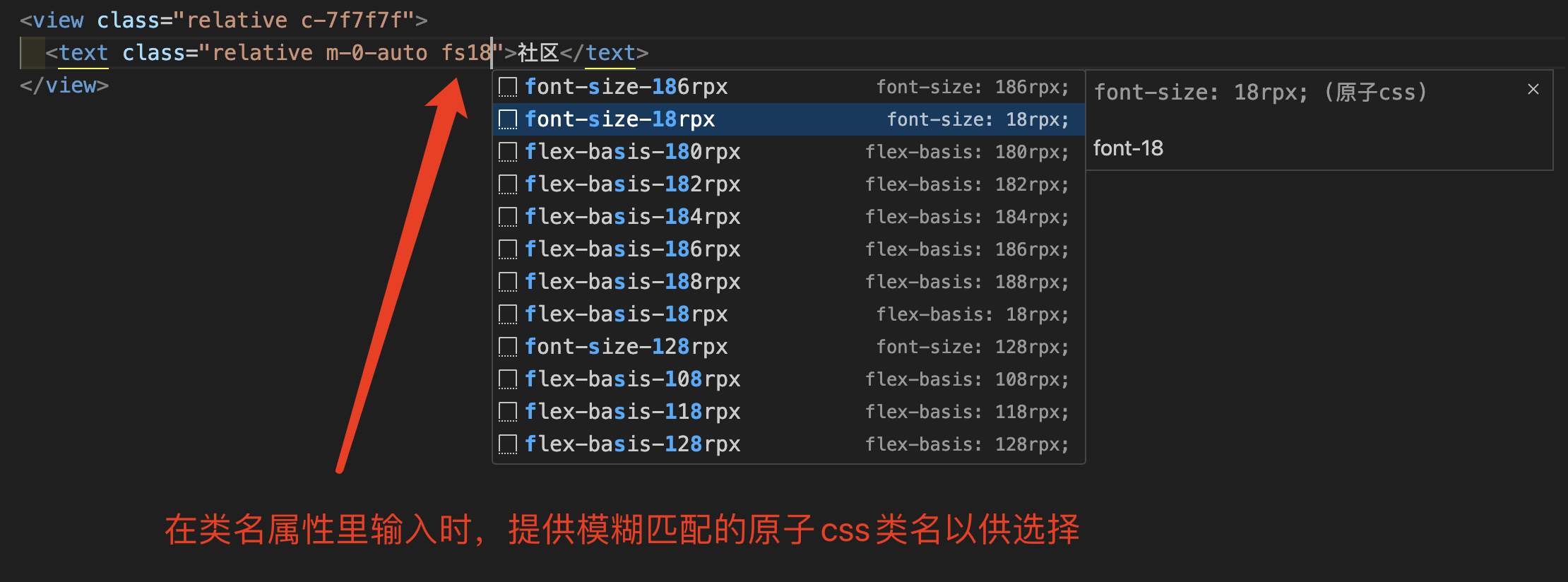Pick flex-basis-182rpx from the suggestions
Image resolution: width=1568 pixels, height=582 pixels.
632,184
